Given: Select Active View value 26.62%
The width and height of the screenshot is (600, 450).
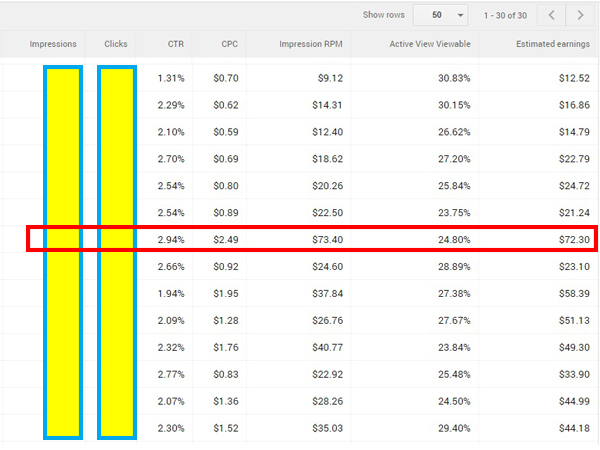Looking at the screenshot, I should tap(454, 132).
